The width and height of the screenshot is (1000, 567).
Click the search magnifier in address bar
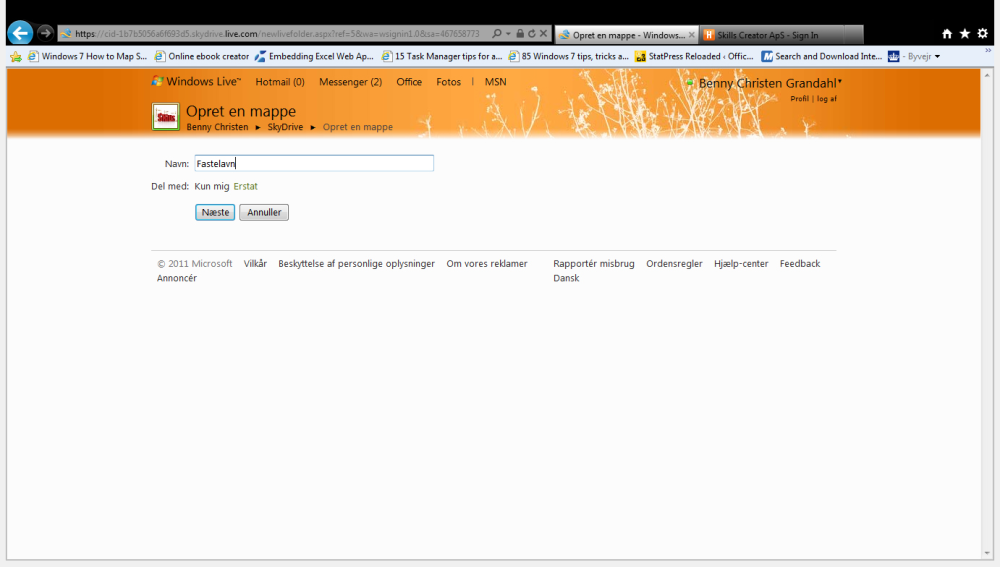496,34
